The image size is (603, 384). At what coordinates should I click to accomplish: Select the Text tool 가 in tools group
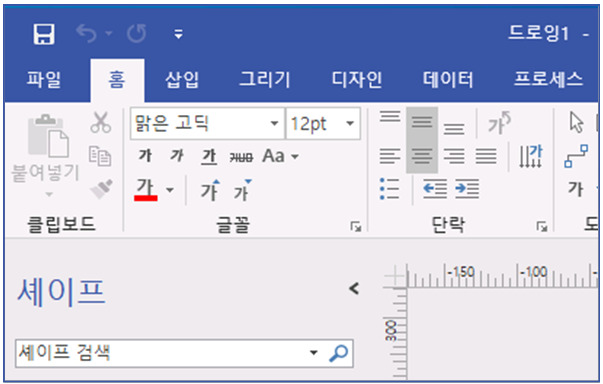[x=576, y=189]
